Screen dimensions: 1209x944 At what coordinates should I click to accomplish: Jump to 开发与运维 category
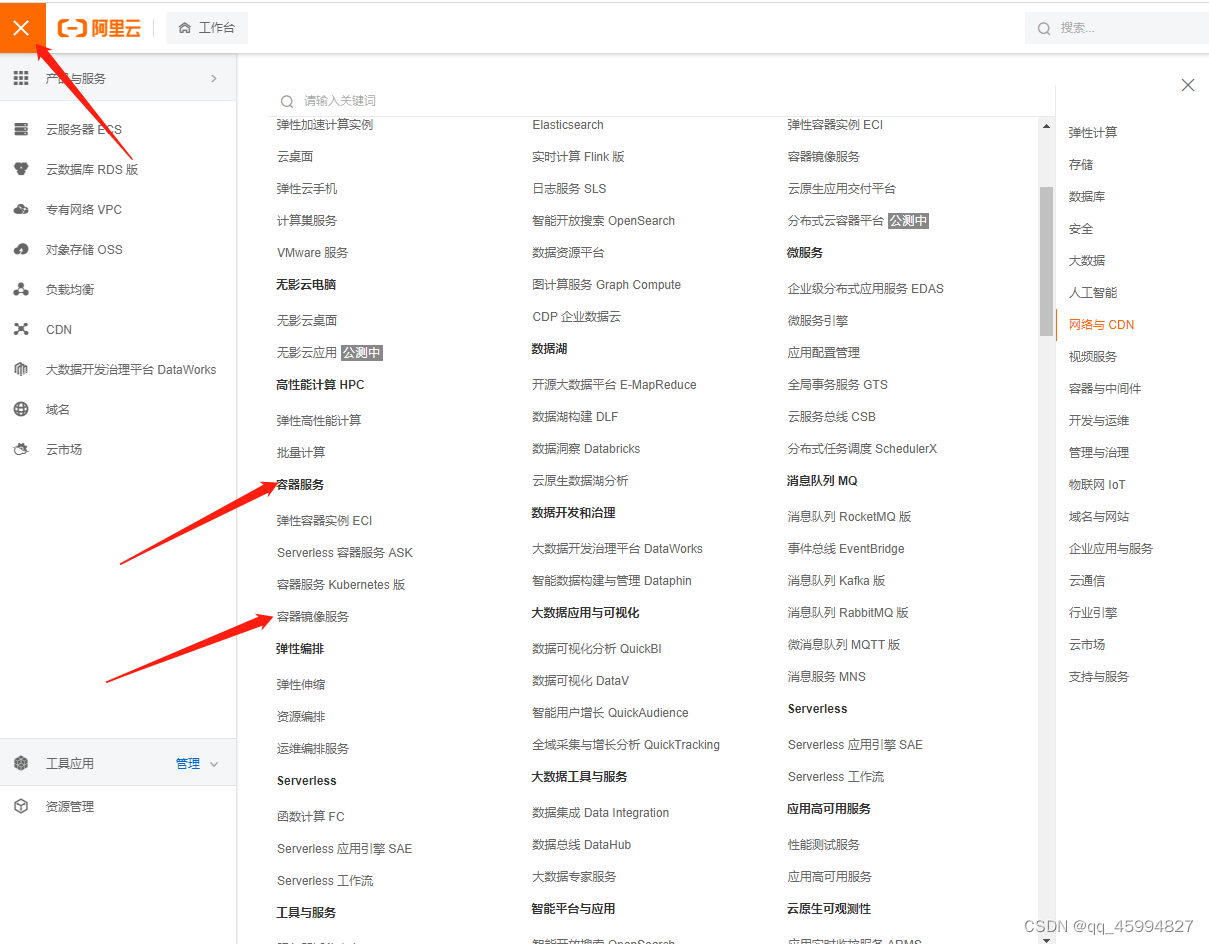click(1099, 420)
